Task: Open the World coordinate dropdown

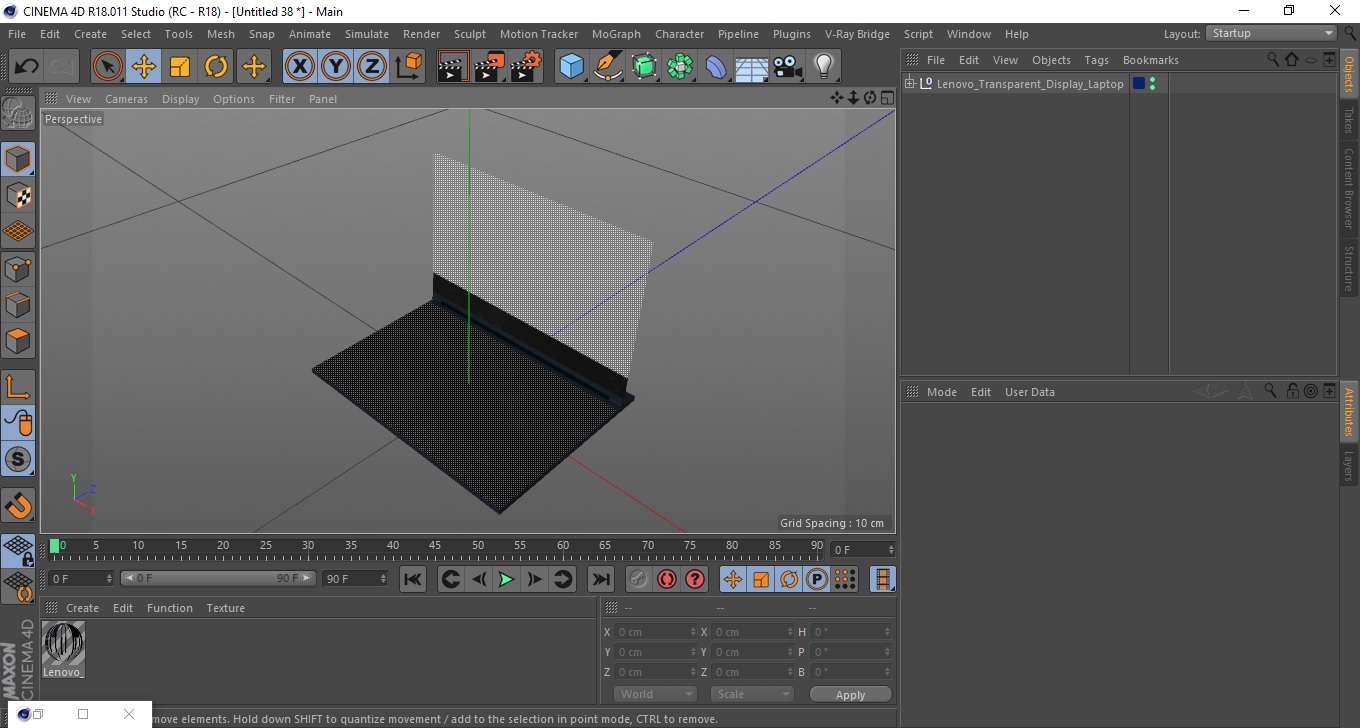Action: click(656, 694)
